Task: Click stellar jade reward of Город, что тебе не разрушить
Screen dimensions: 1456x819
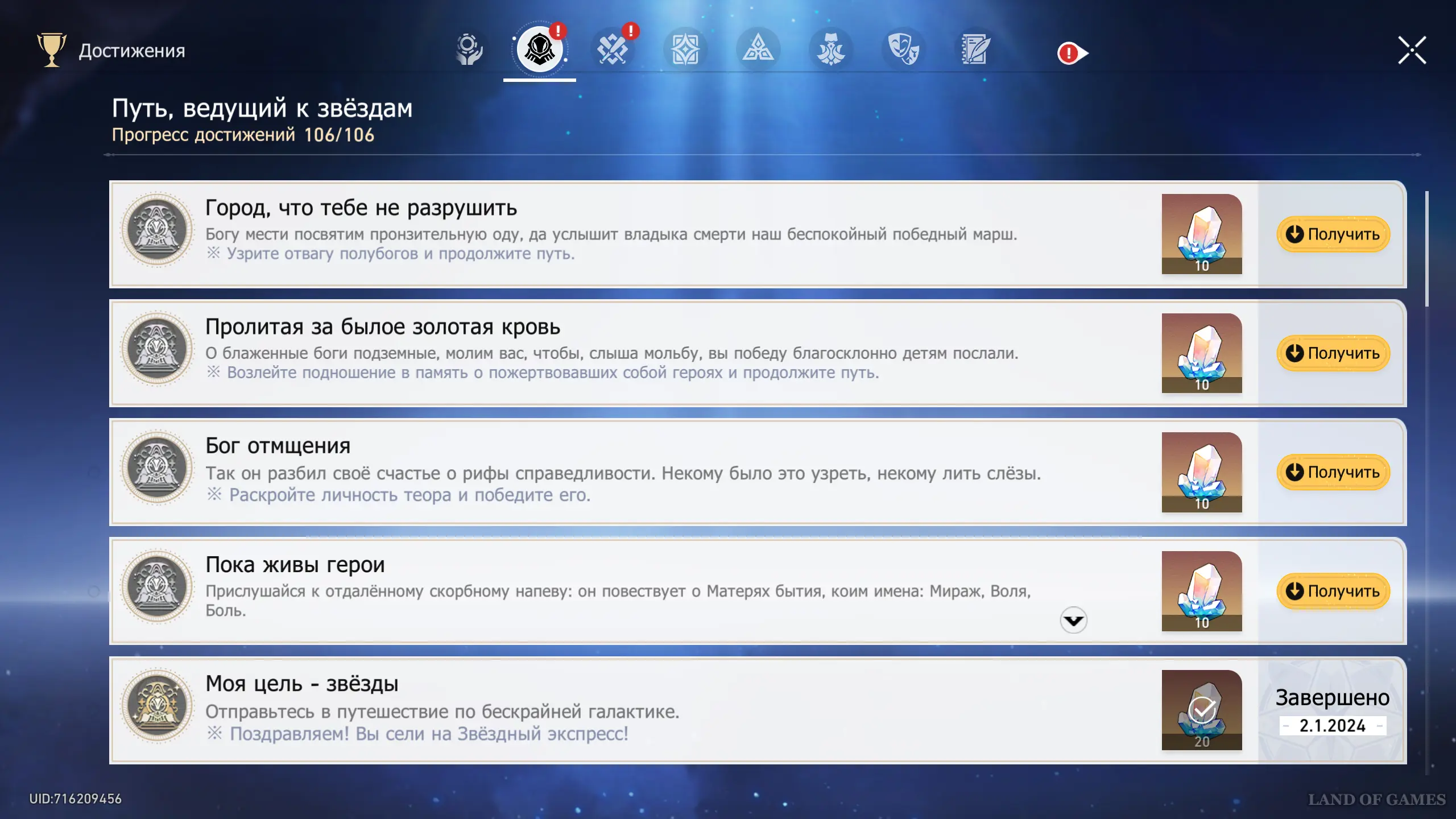Action: [x=1202, y=234]
